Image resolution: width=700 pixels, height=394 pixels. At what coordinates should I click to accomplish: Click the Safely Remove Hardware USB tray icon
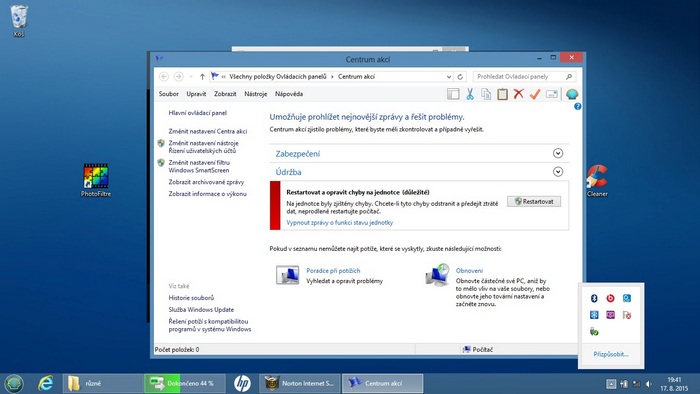[594, 332]
